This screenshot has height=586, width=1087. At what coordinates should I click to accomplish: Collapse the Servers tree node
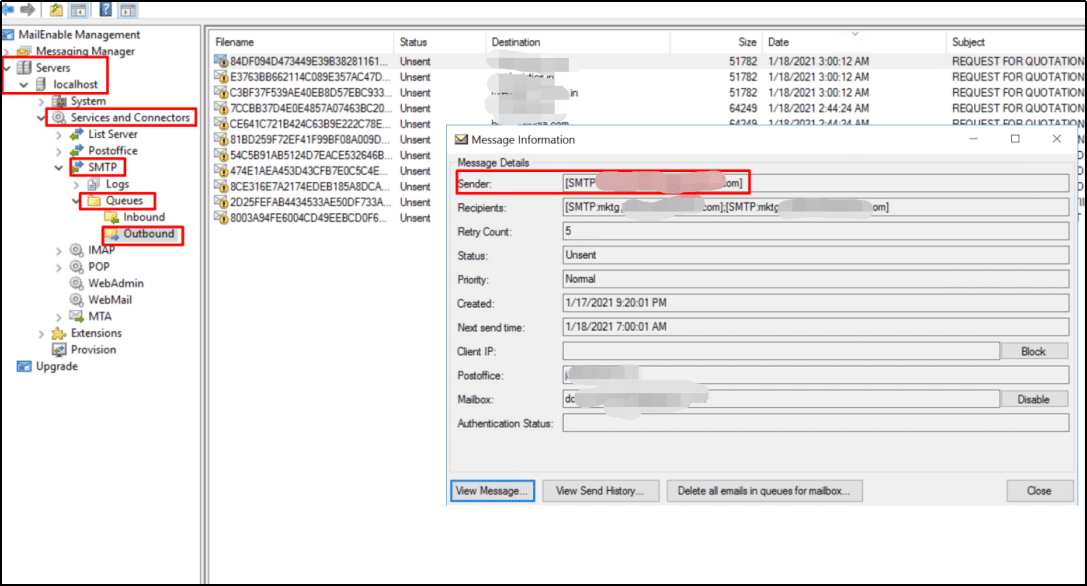tap(7, 68)
